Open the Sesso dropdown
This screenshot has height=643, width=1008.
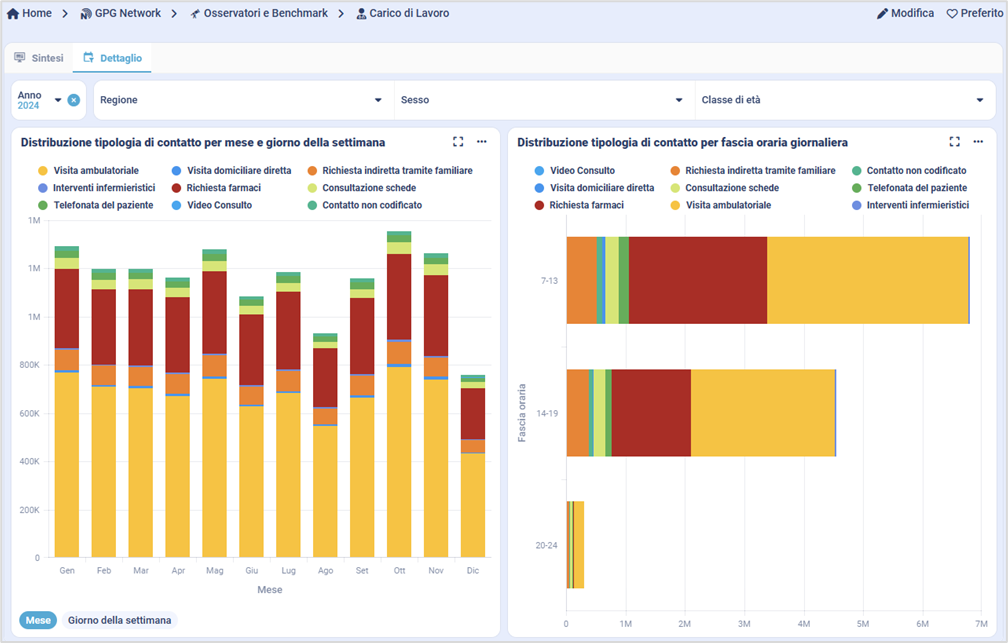pyautogui.click(x=540, y=100)
